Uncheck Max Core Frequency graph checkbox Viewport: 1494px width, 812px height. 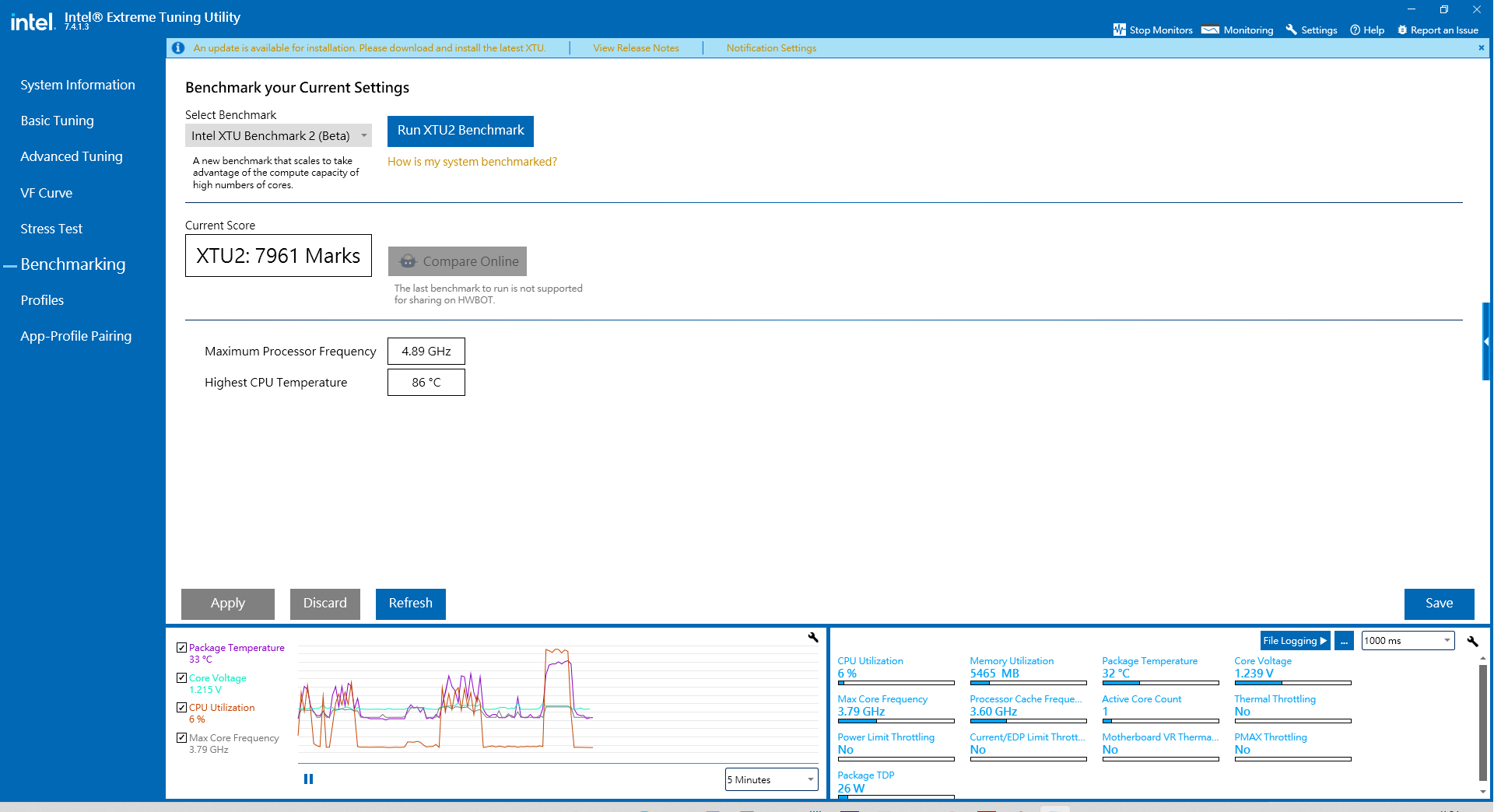coord(181,737)
